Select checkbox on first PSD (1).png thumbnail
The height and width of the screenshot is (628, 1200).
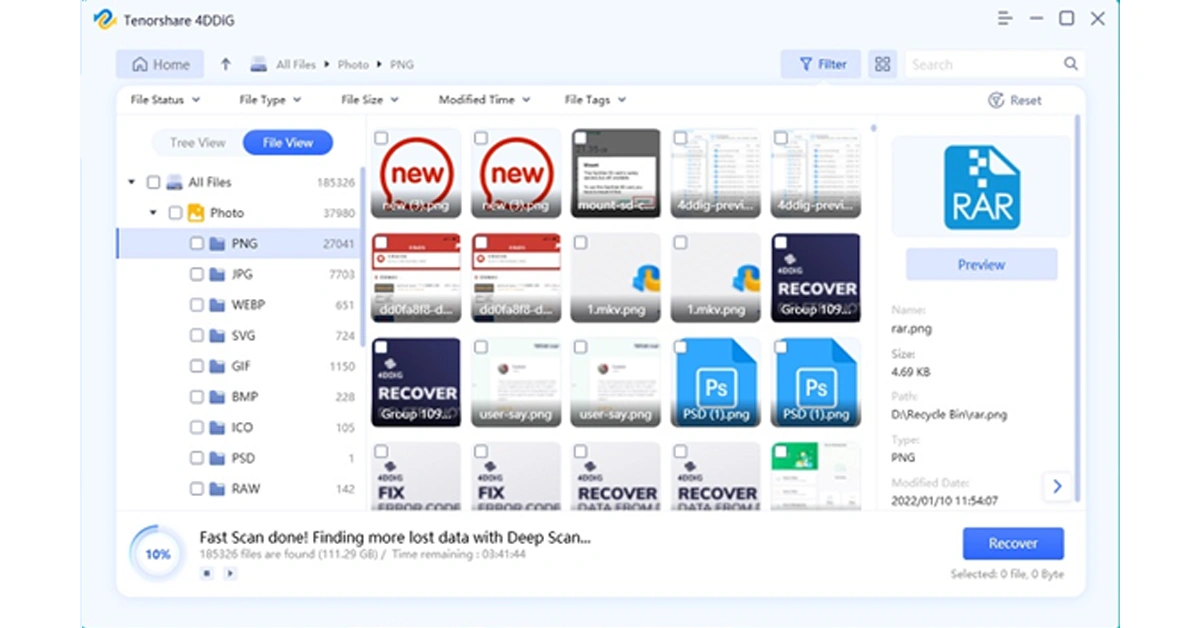pos(681,348)
